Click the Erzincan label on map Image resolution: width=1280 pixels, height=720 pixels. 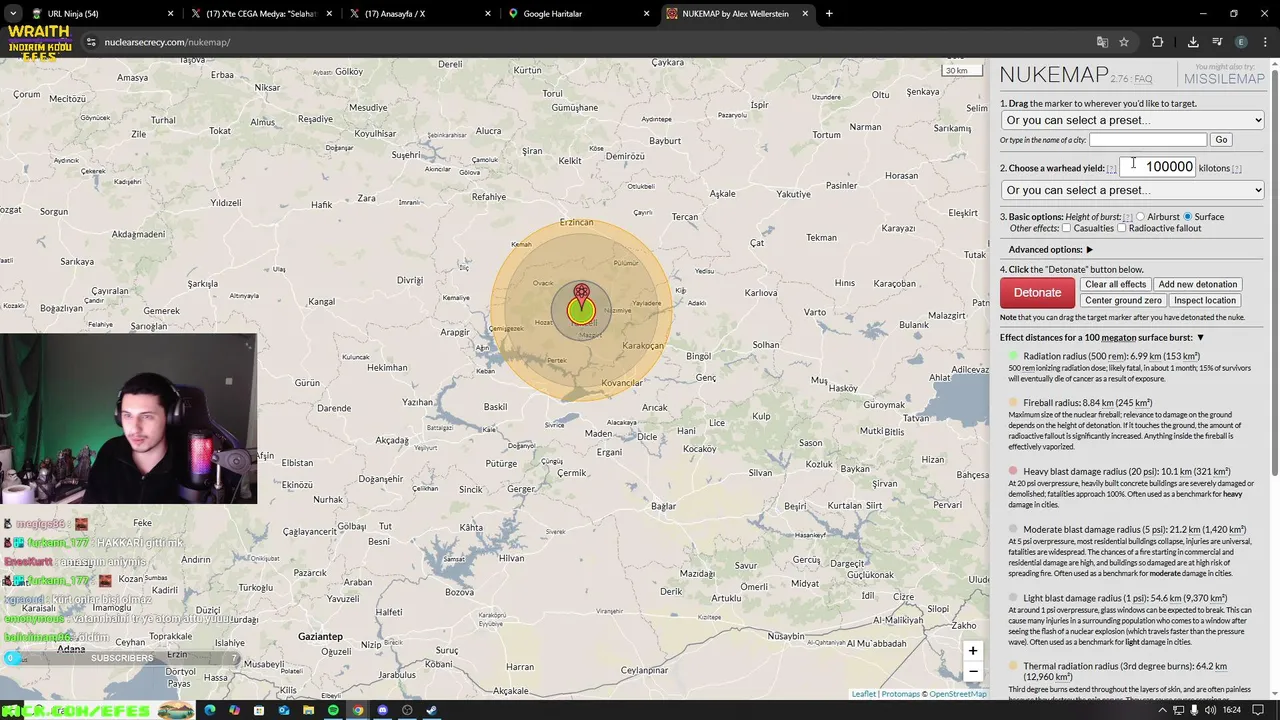point(576,222)
